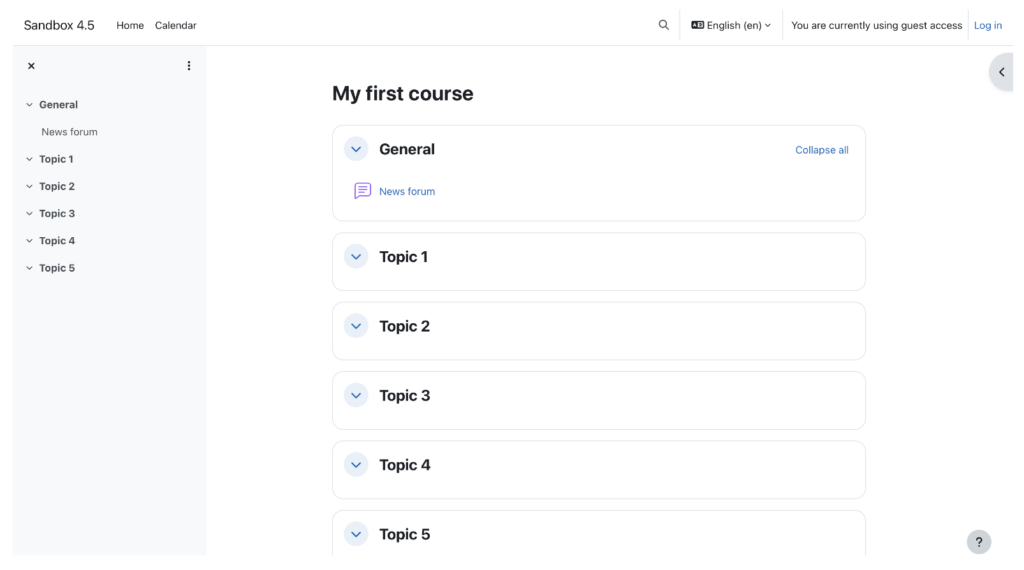Collapse Topic 4 chevron in the sidebar index
1024x570 pixels.
29,240
